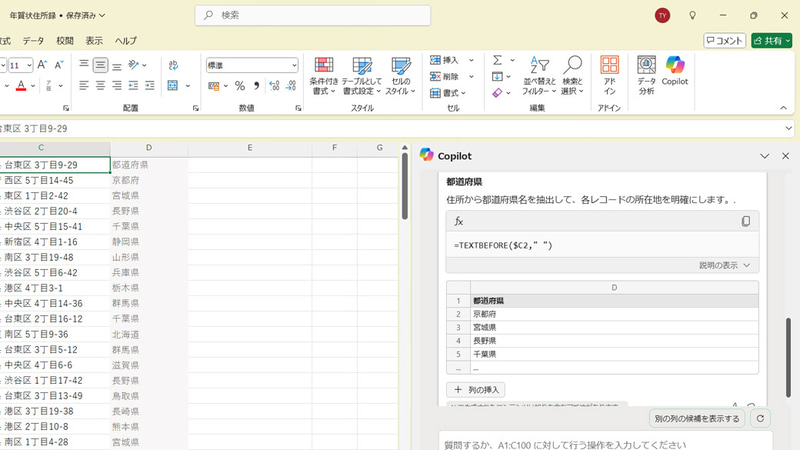Open データ分析 data analysis
Image resolution: width=800 pixels, height=450 pixels.
(646, 76)
